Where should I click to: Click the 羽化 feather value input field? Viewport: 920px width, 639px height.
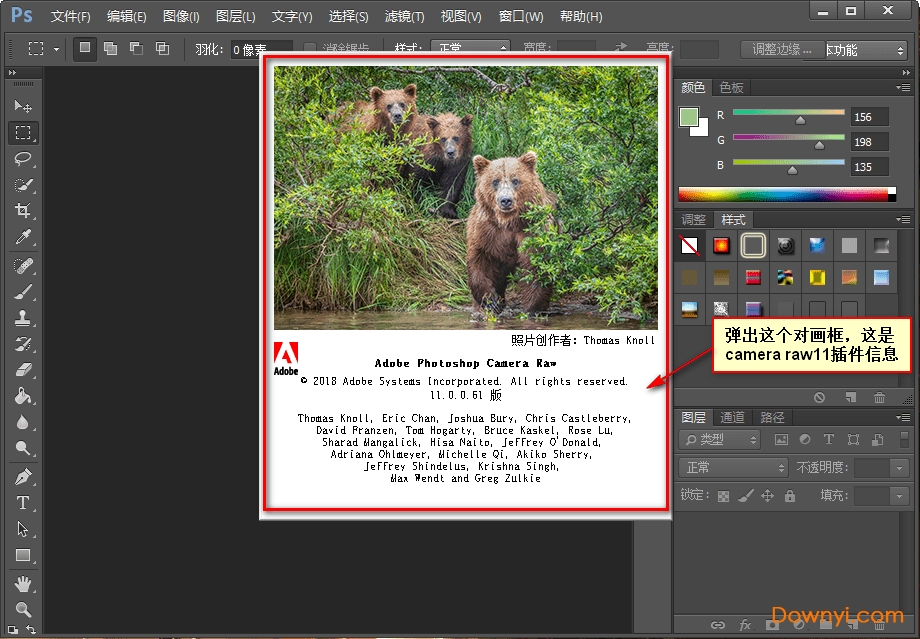(258, 48)
